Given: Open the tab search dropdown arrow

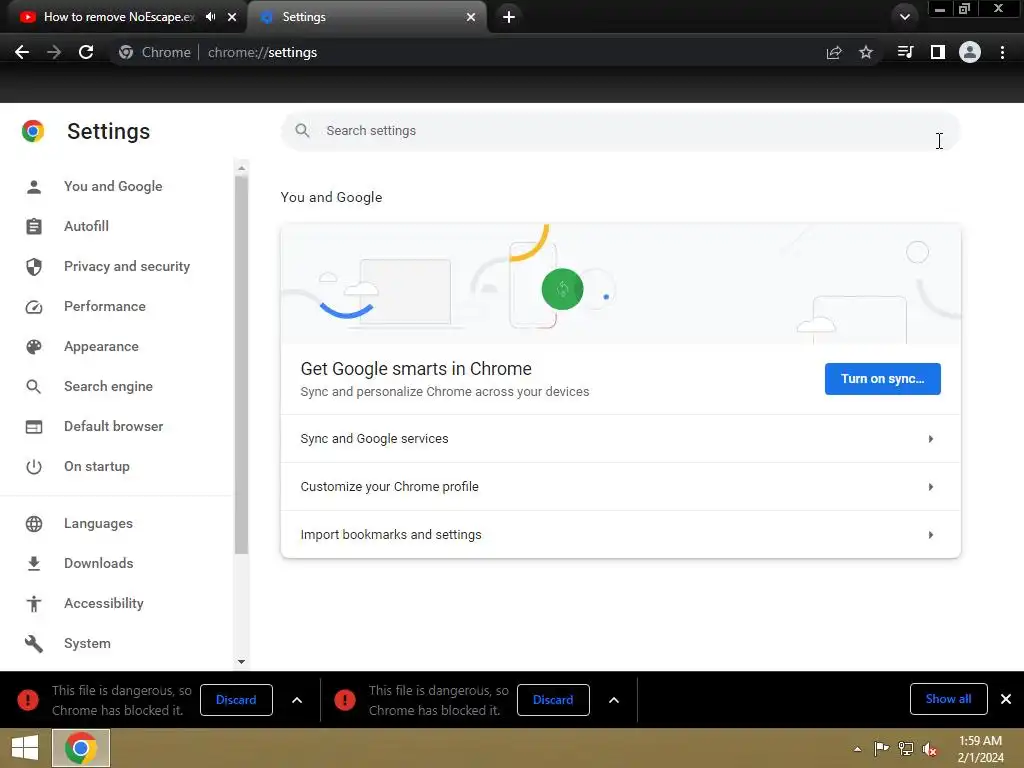Looking at the screenshot, I should 904,17.
